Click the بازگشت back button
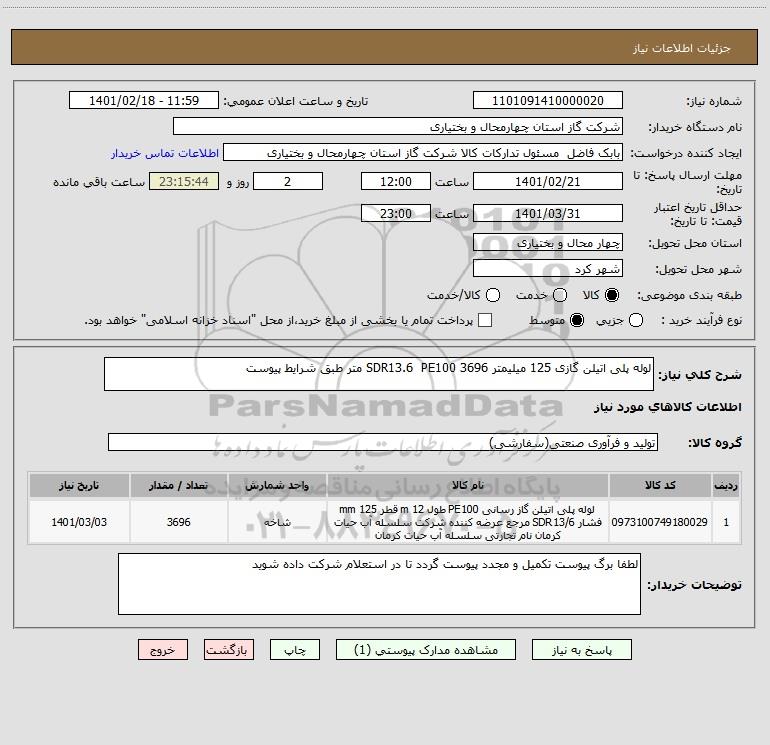770x745 pixels. point(229,650)
